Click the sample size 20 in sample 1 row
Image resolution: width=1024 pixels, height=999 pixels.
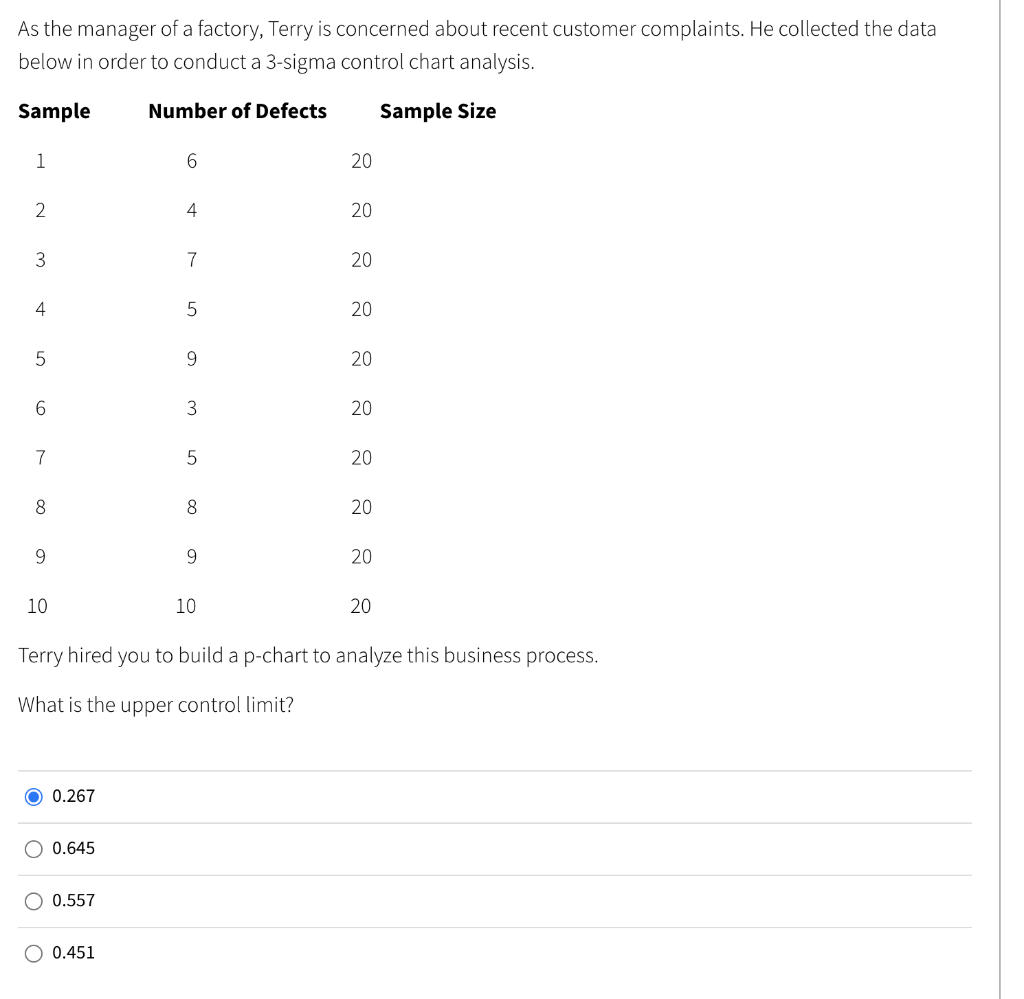(x=361, y=161)
